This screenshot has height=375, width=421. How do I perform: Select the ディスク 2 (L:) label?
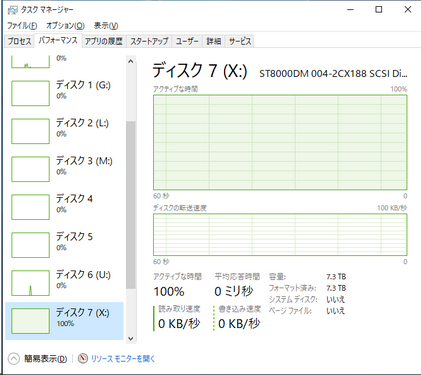tap(82, 123)
